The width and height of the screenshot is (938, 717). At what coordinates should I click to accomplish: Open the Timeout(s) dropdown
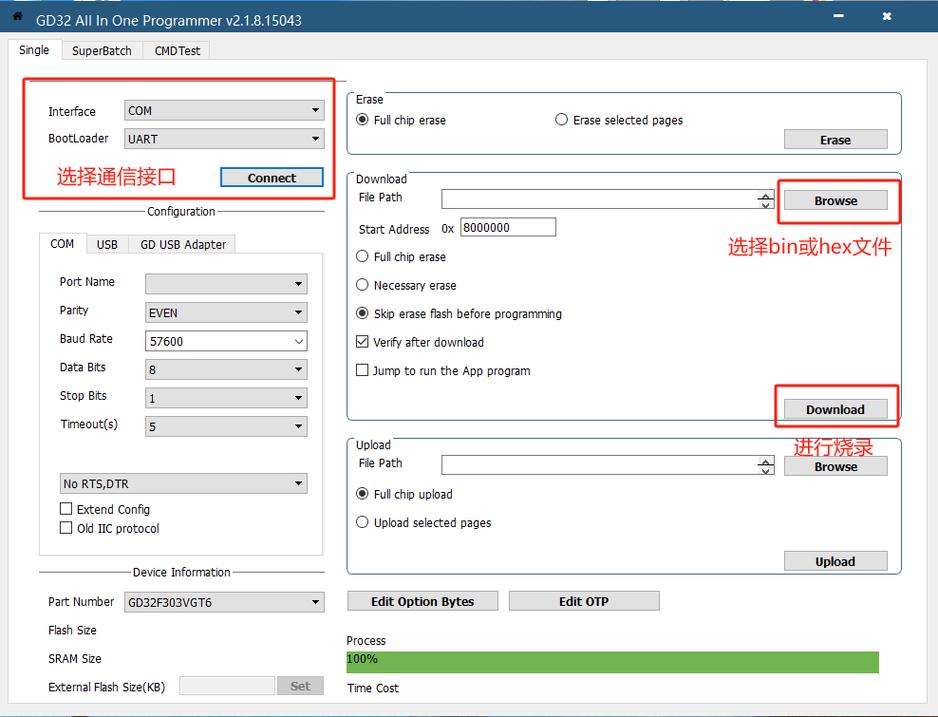pyautogui.click(x=226, y=426)
